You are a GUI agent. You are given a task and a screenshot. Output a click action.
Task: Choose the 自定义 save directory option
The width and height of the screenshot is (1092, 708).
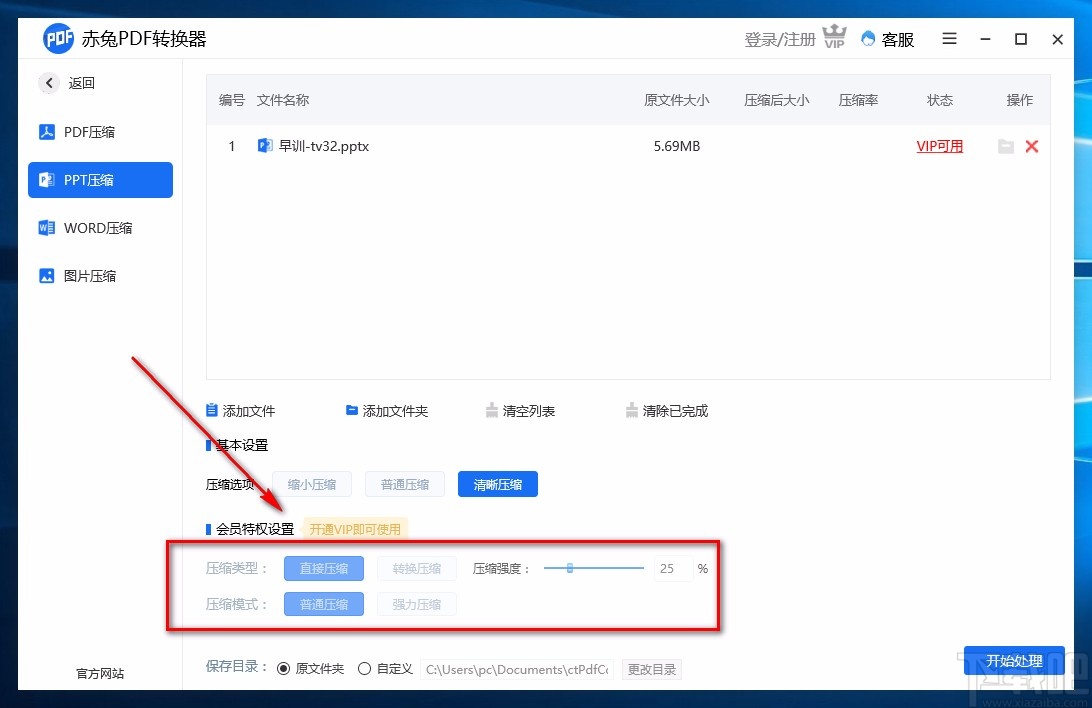coord(364,668)
